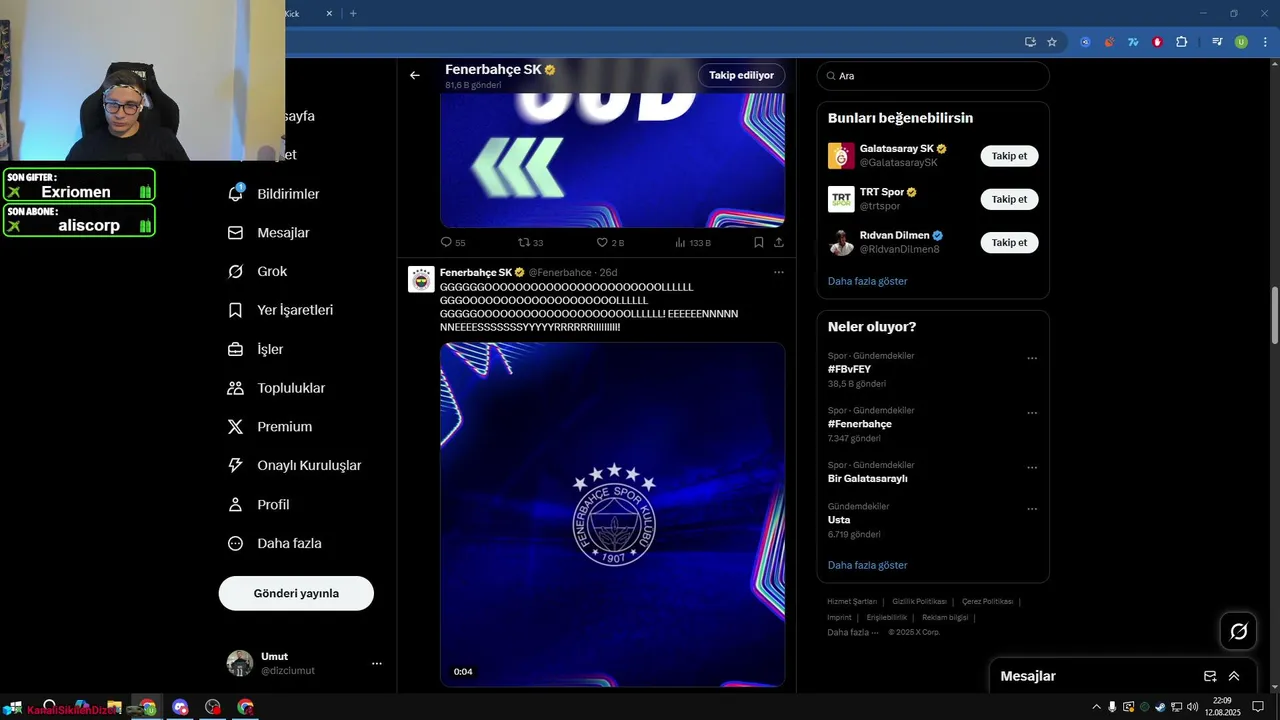Show more trends under Neler oluyor
Viewport: 1280px width, 720px height.
(x=867, y=565)
